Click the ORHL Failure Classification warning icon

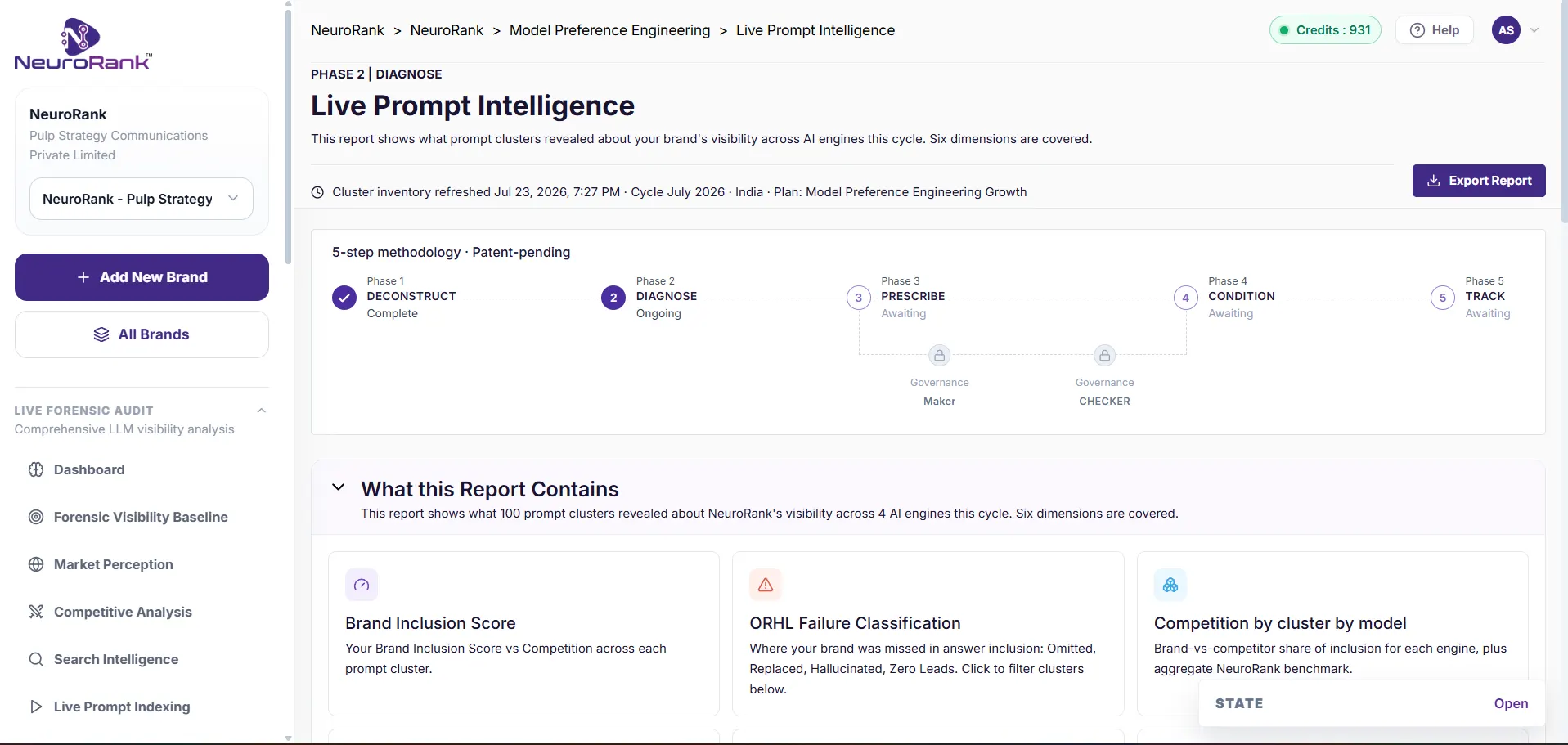(766, 585)
